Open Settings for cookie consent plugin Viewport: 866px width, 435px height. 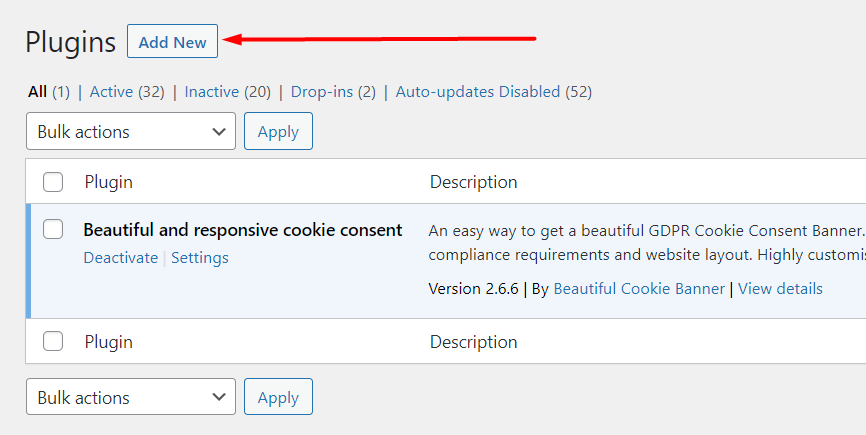coord(200,258)
